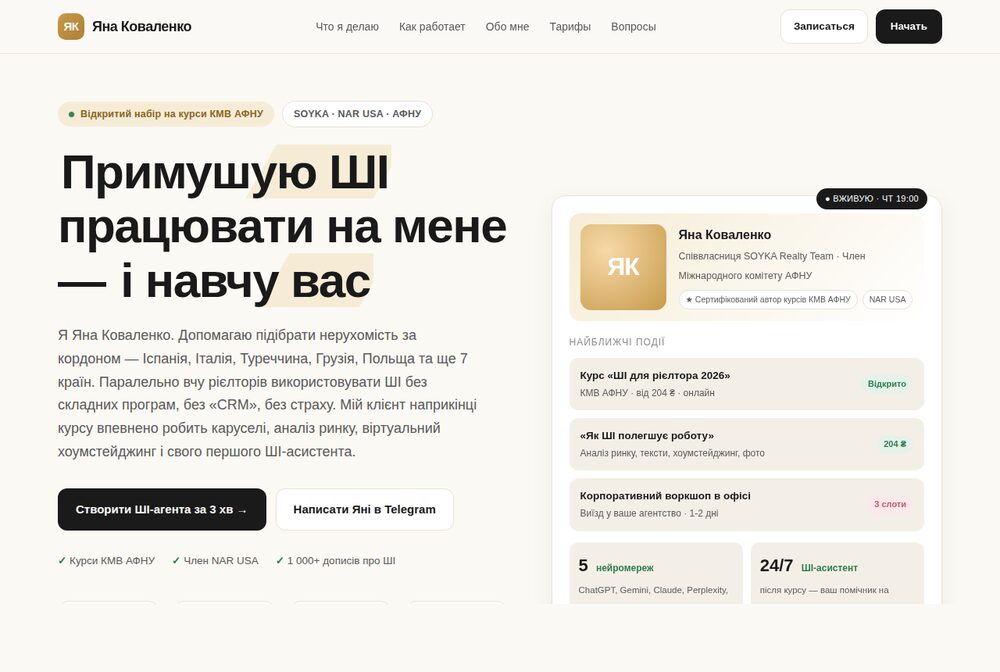Click КМВ АФНУ · від 204 ₴ · онлайн text

tap(647, 393)
